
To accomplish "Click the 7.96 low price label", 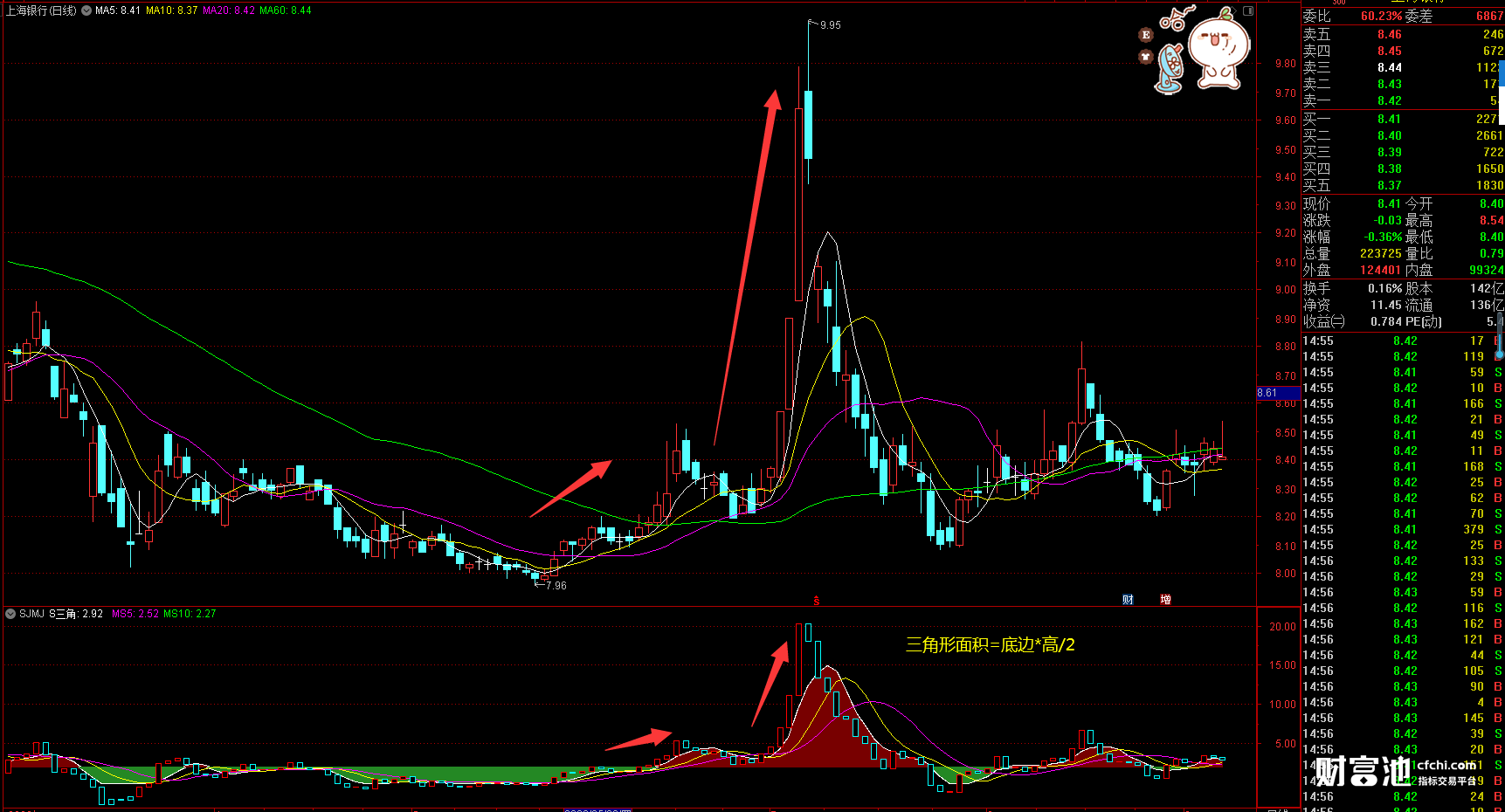I will point(556,586).
